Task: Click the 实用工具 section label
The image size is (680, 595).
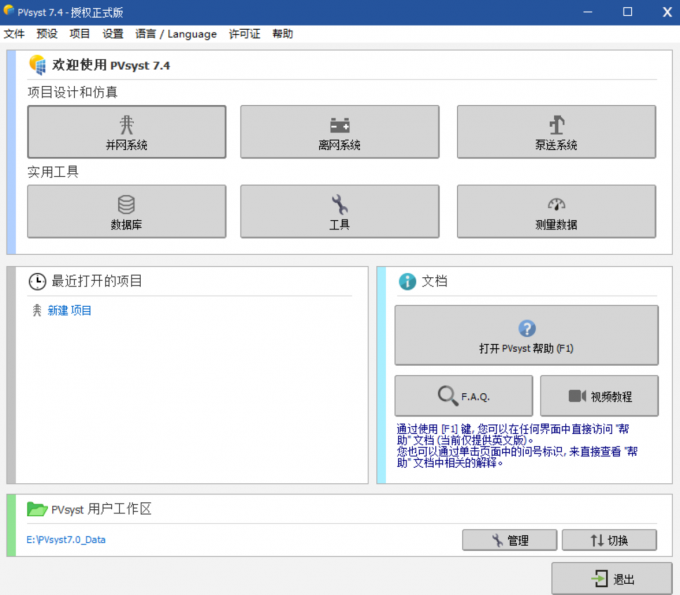Action: click(53, 172)
